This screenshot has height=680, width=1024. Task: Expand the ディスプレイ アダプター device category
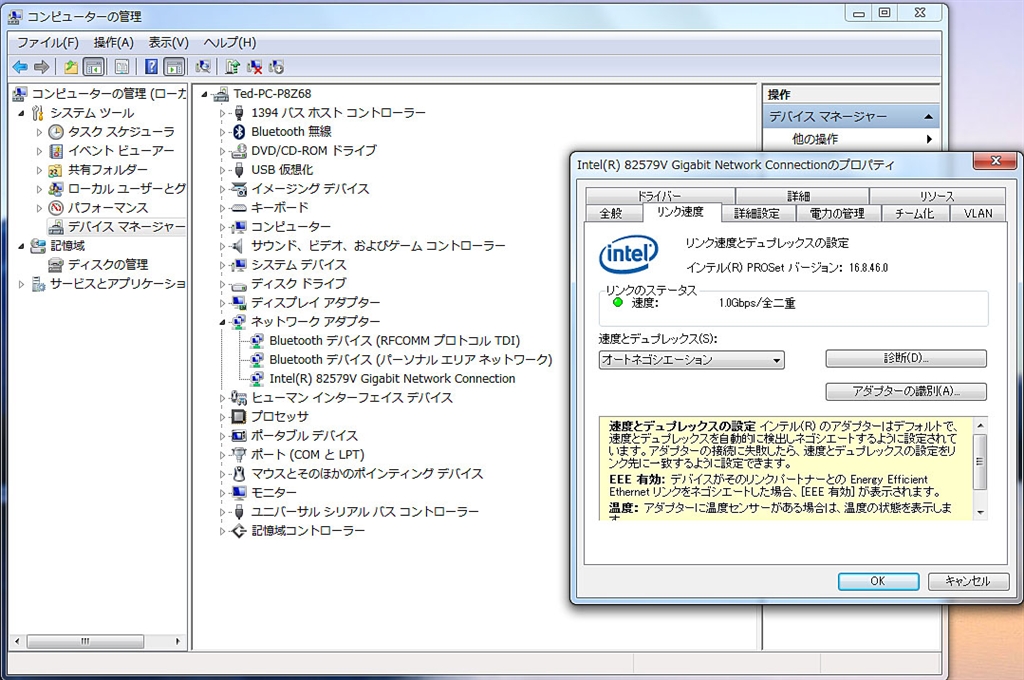pos(222,303)
